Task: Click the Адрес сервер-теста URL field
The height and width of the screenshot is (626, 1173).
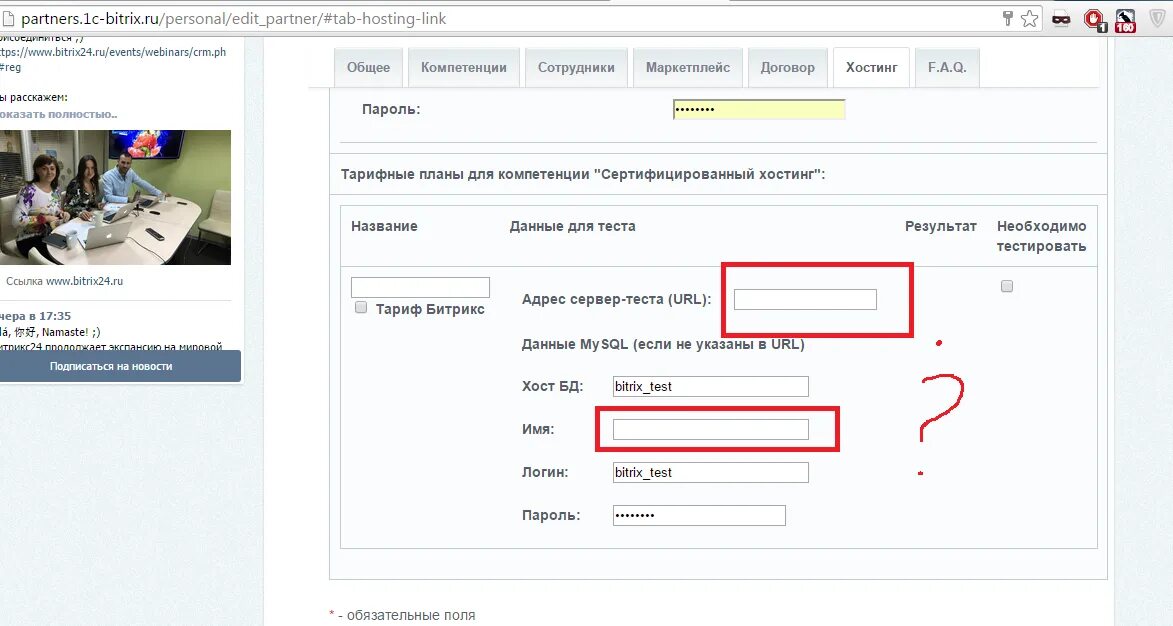Action: pos(805,299)
